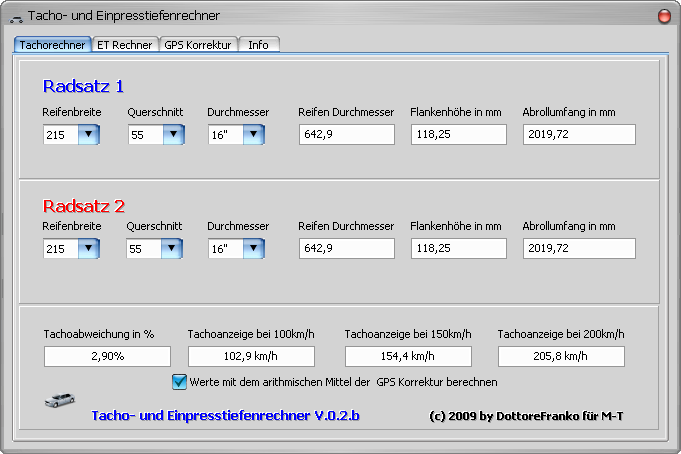Click the Tachoabweichung field showing 2,90%
The image size is (681, 454).
click(x=107, y=356)
